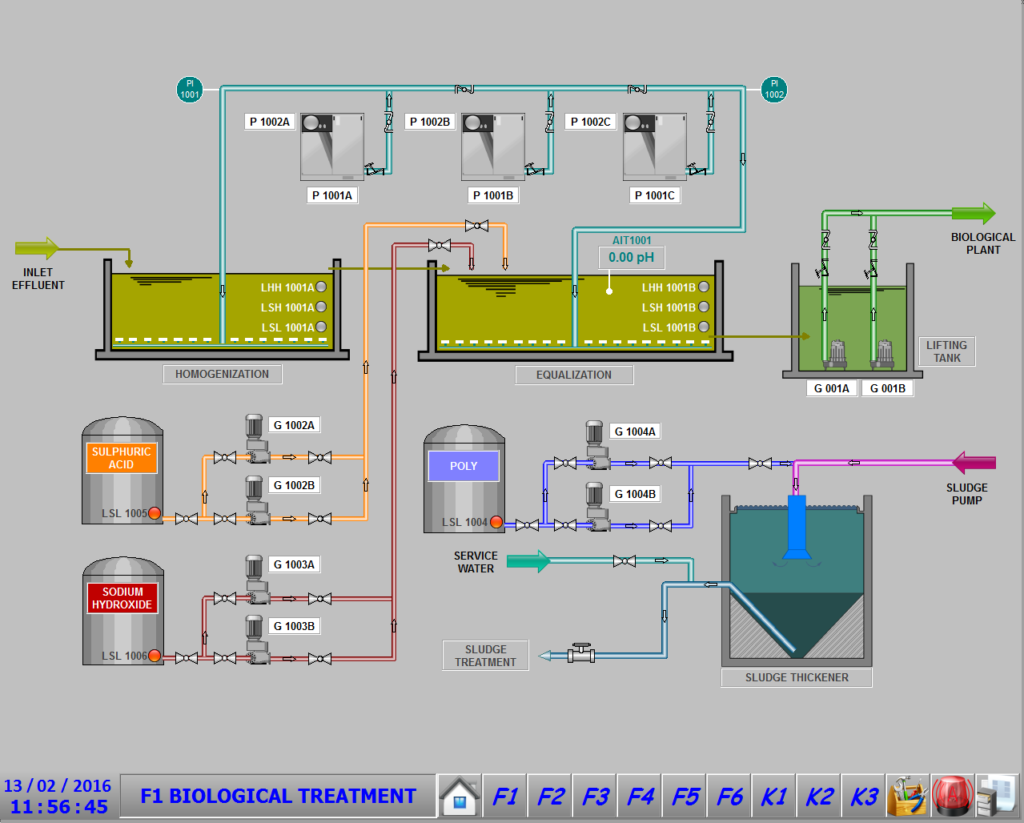Switch to the F5 screen tab
The width and height of the screenshot is (1024, 823).
[x=685, y=796]
